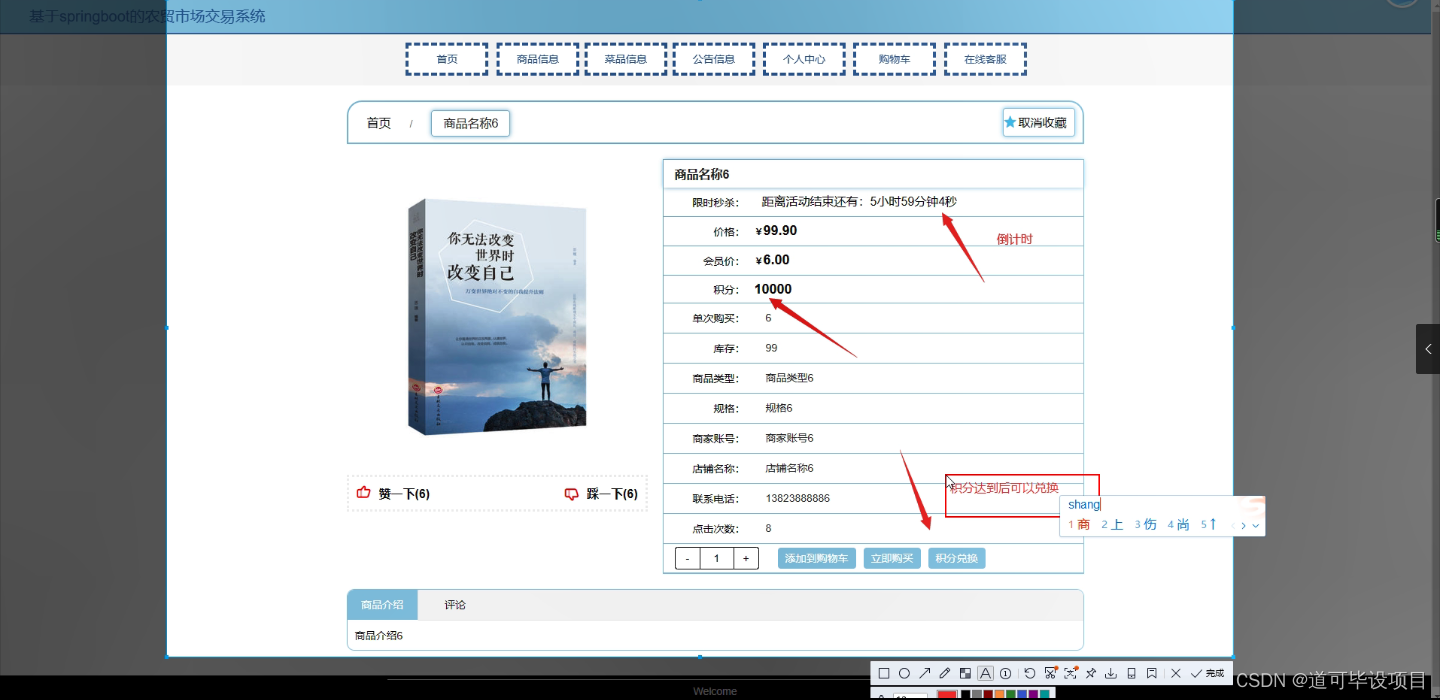Increase quantity with the plus stepper
Viewport: 1440px width, 700px height.
click(x=746, y=558)
